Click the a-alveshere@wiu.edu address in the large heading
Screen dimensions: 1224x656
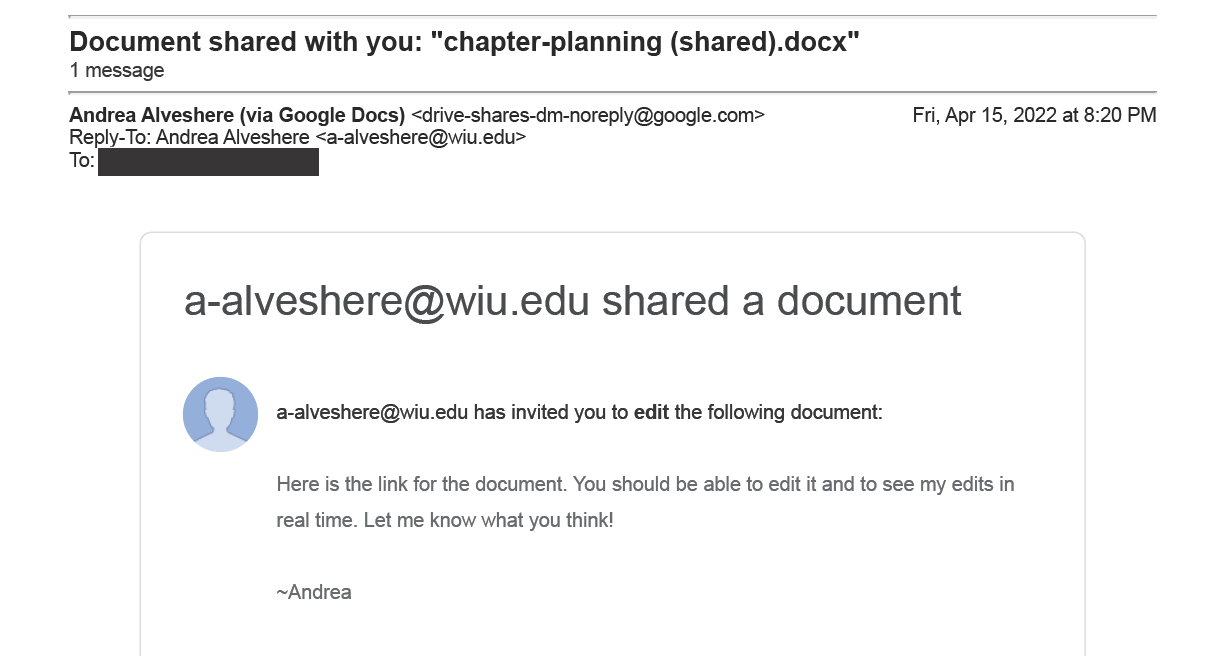pos(387,301)
